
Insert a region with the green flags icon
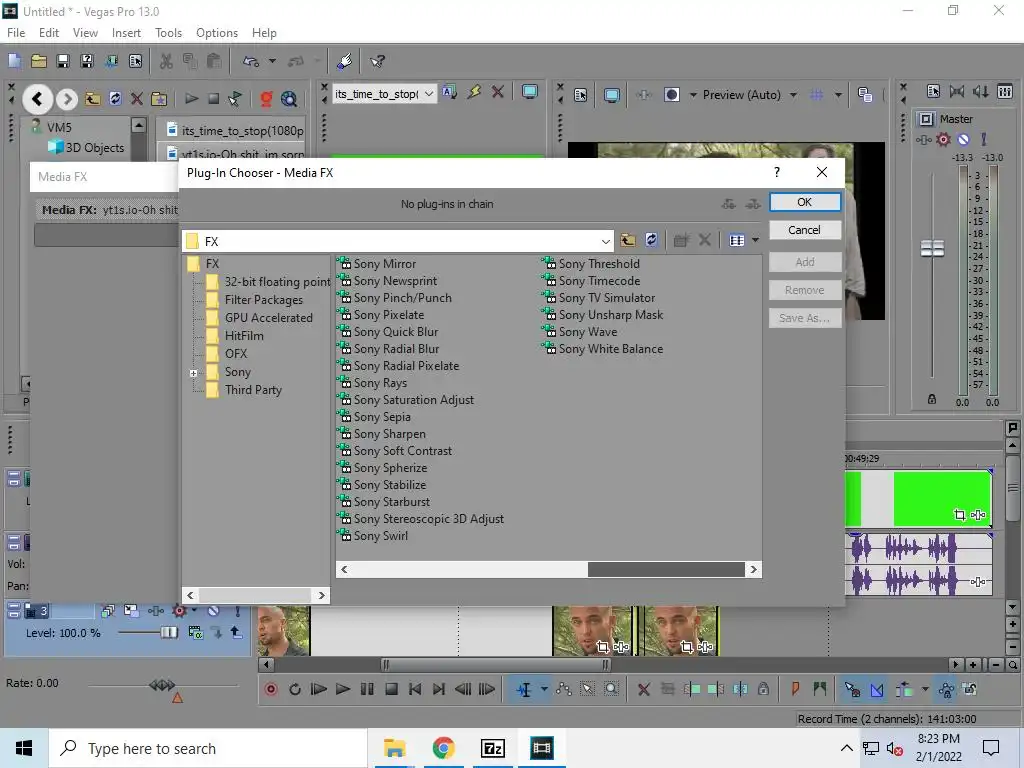coord(820,689)
